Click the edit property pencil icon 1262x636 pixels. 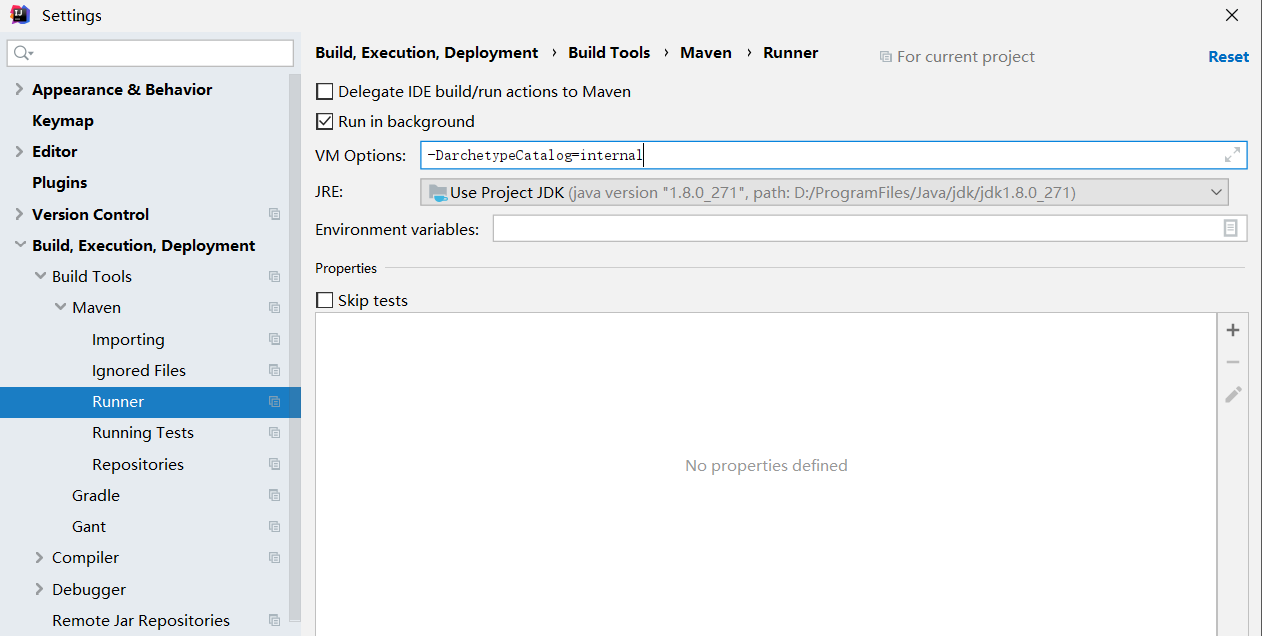(x=1233, y=394)
